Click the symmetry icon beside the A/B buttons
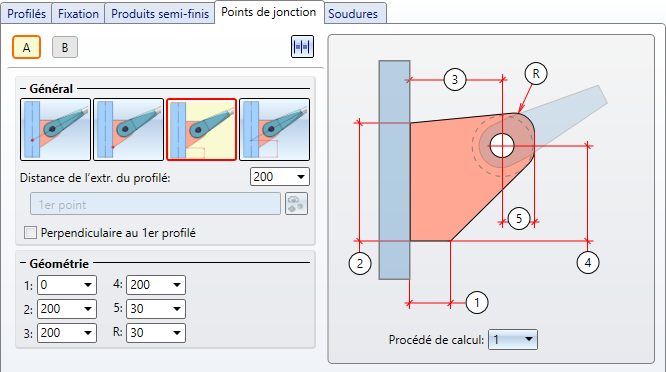The height and width of the screenshot is (372, 666). click(302, 47)
